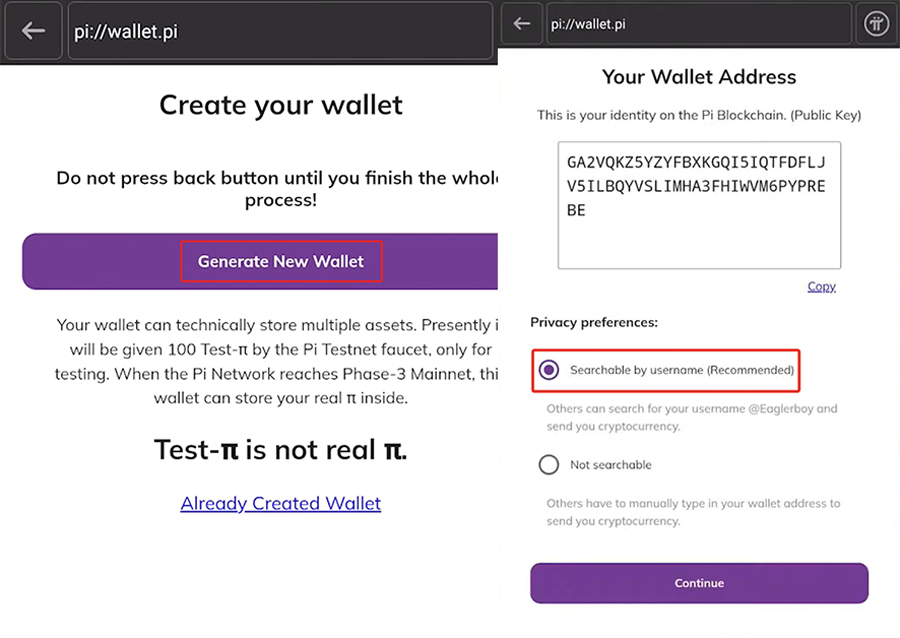Choose the Not searchable radio option
Viewport: 900px width, 638px height.
click(x=549, y=465)
